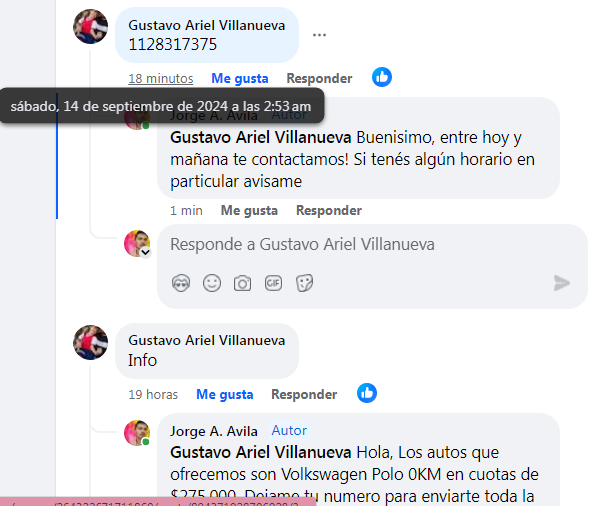Screen dimensions: 593x506
Task: Open the avatar sticker picker icon
Action: tap(181, 283)
